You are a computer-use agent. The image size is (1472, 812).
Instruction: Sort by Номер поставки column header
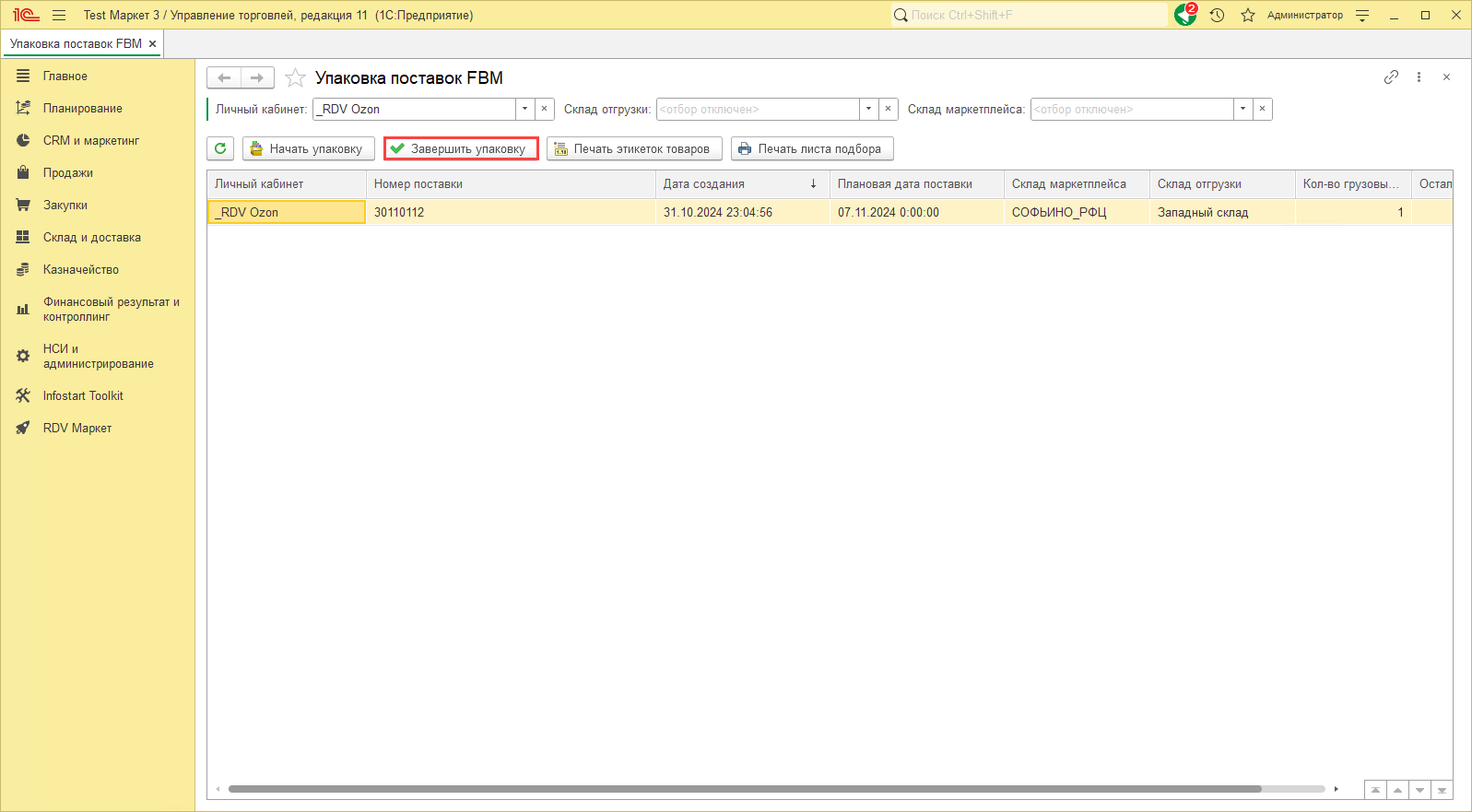[x=511, y=184]
